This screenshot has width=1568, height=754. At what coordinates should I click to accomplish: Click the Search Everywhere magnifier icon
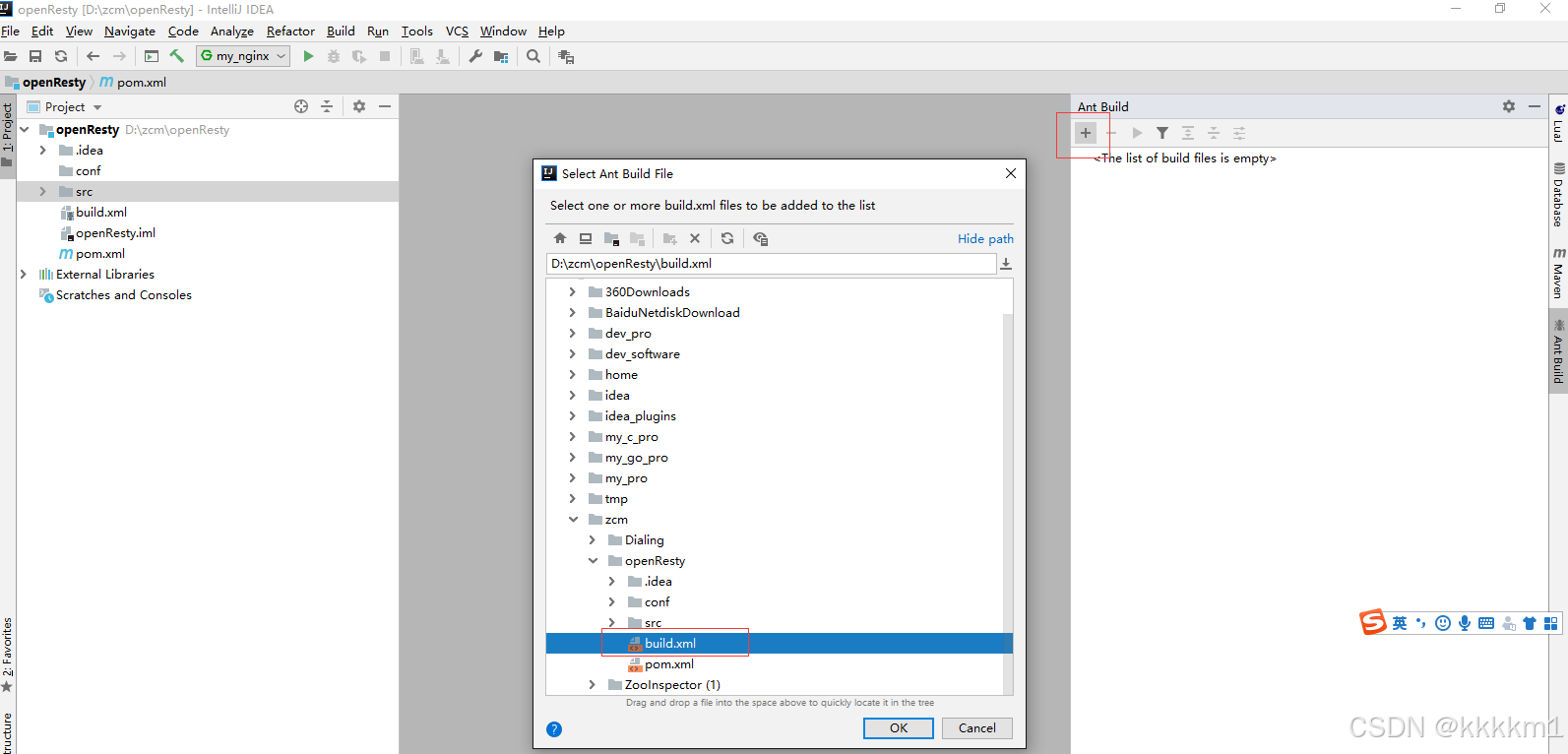[x=533, y=56]
